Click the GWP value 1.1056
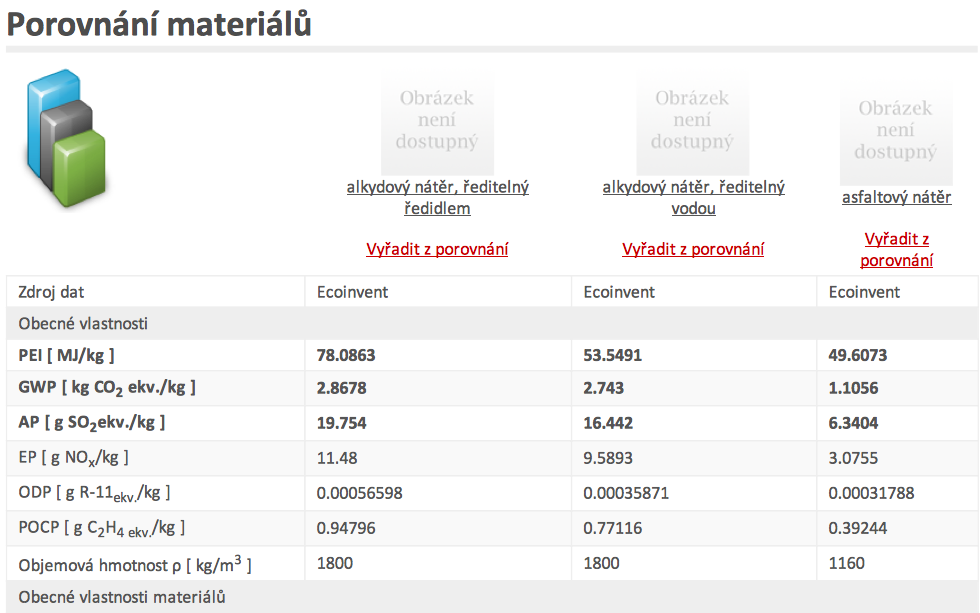This screenshot has width=980, height=613. click(x=853, y=388)
